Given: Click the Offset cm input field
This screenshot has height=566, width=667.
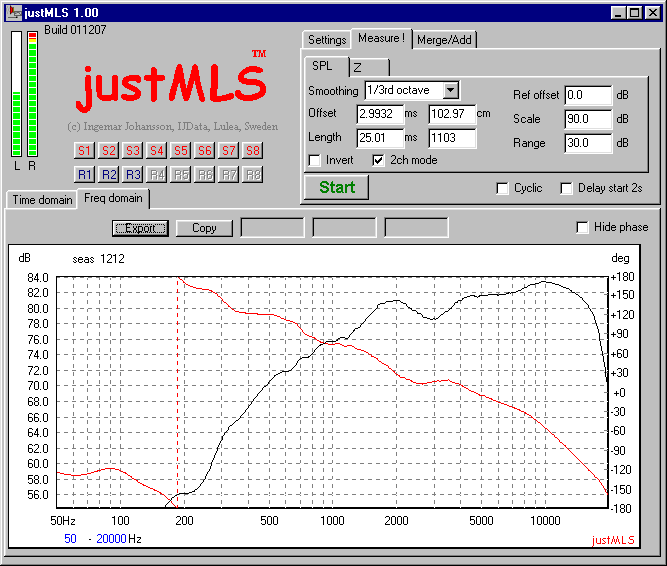Looking at the screenshot, I should [452, 114].
